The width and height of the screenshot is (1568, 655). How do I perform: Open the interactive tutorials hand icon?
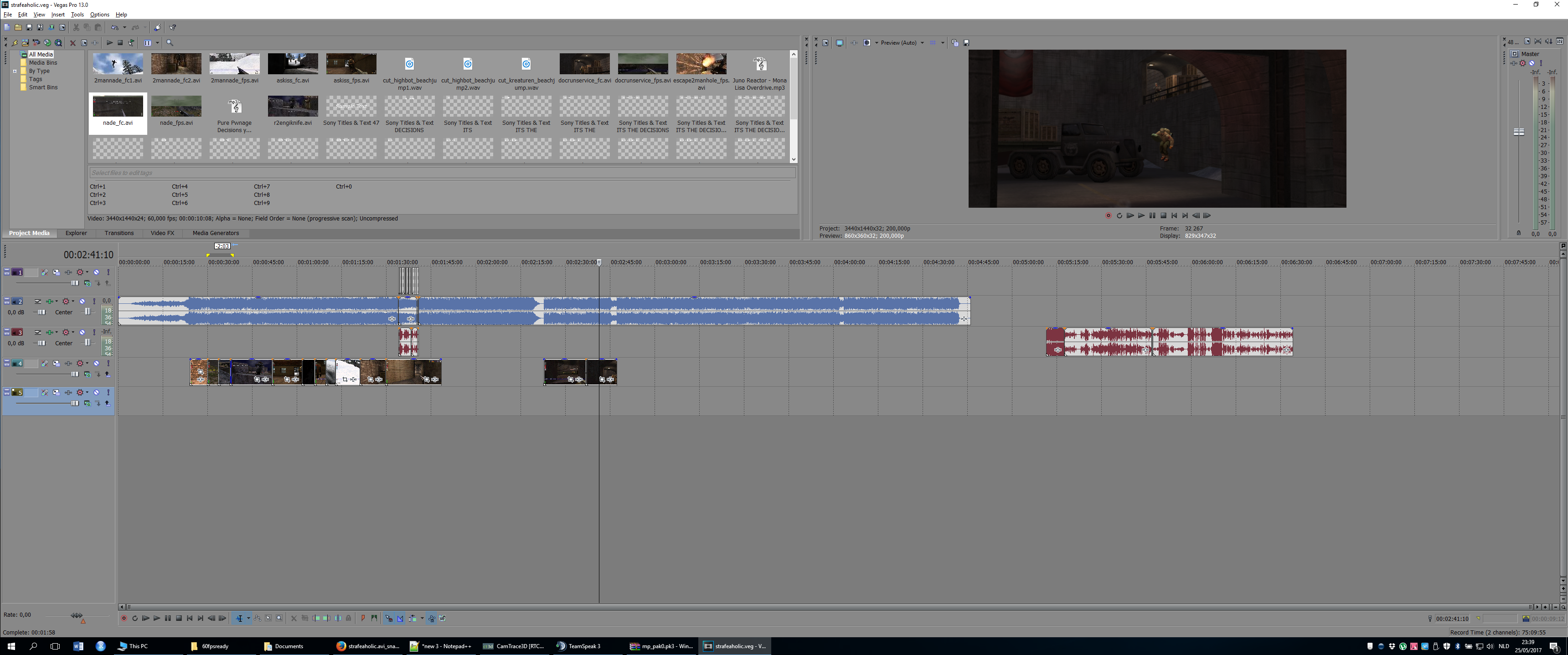click(158, 27)
